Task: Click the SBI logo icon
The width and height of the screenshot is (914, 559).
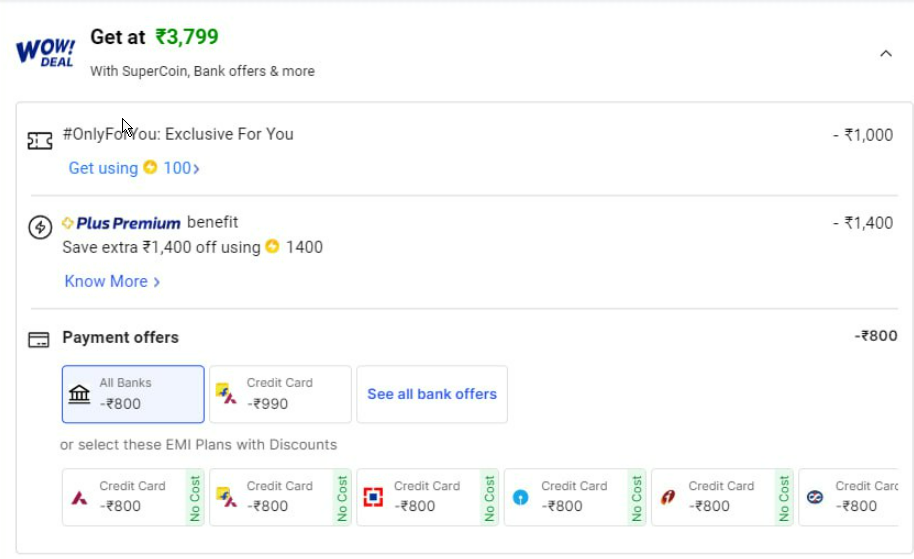Action: click(521, 497)
